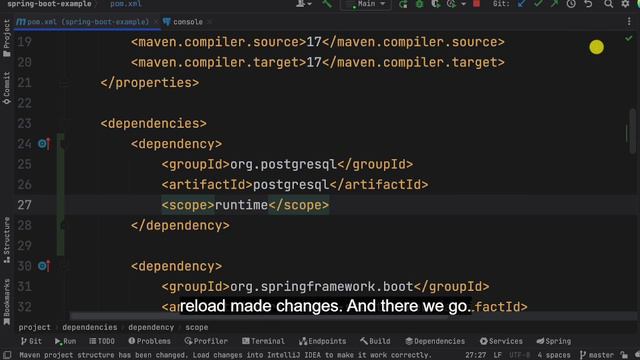This screenshot has width=640, height=360.
Task: Open the Structure tool window
Action: click(x=7, y=240)
